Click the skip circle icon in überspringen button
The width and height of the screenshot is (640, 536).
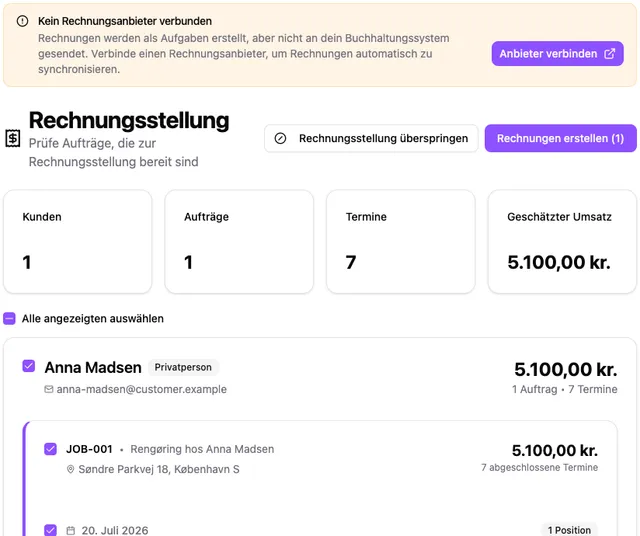click(x=280, y=138)
